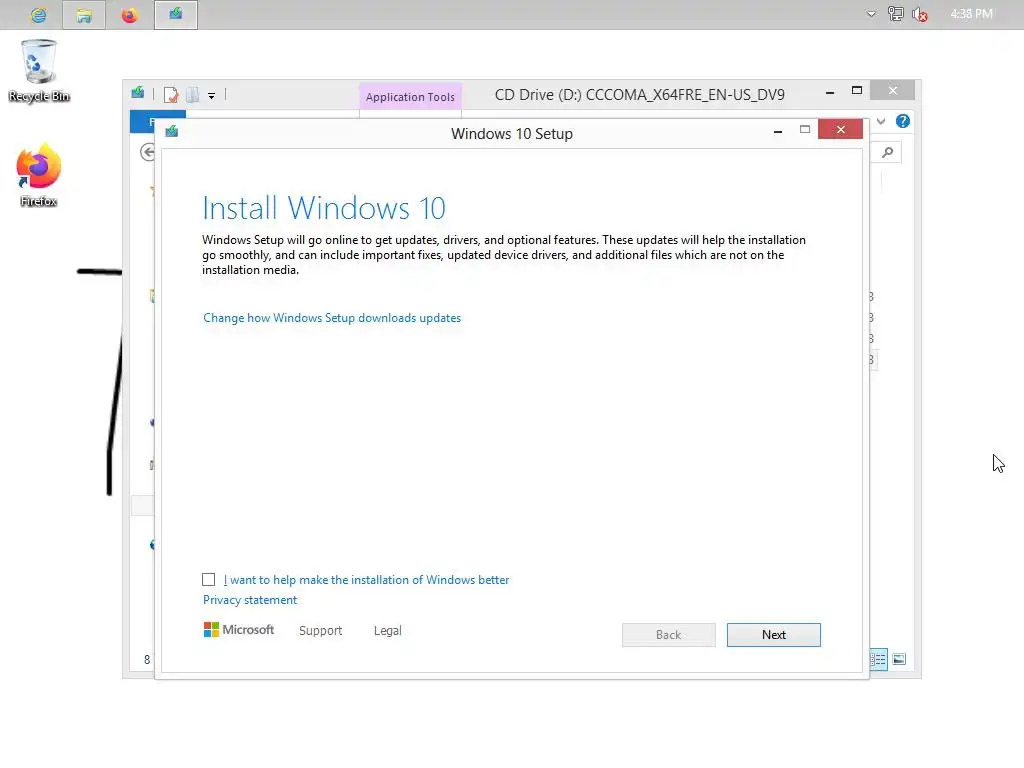Click the Windows 10 Setup title icon
1024x768 pixels.
pos(172,131)
